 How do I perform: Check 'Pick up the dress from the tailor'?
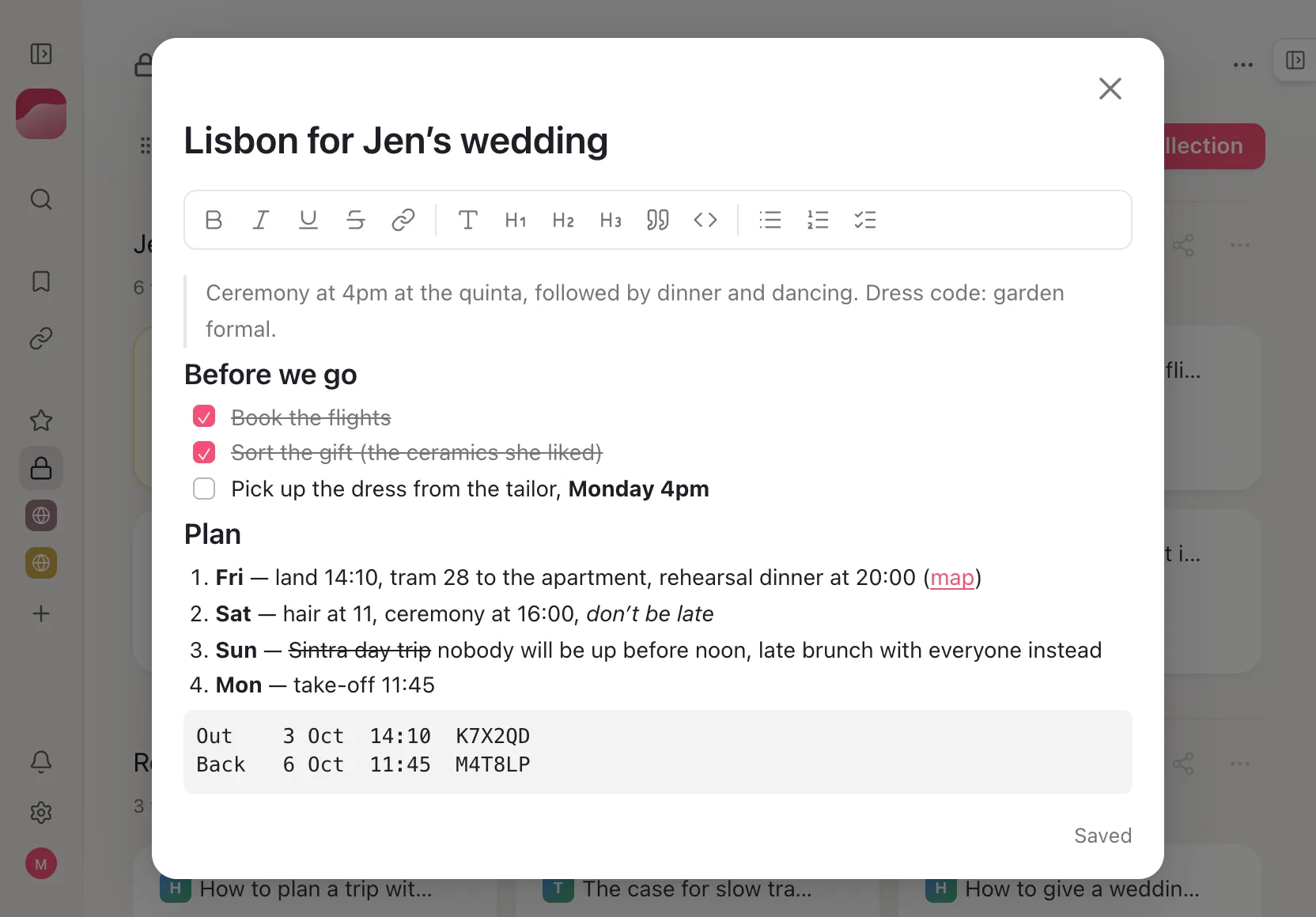204,489
